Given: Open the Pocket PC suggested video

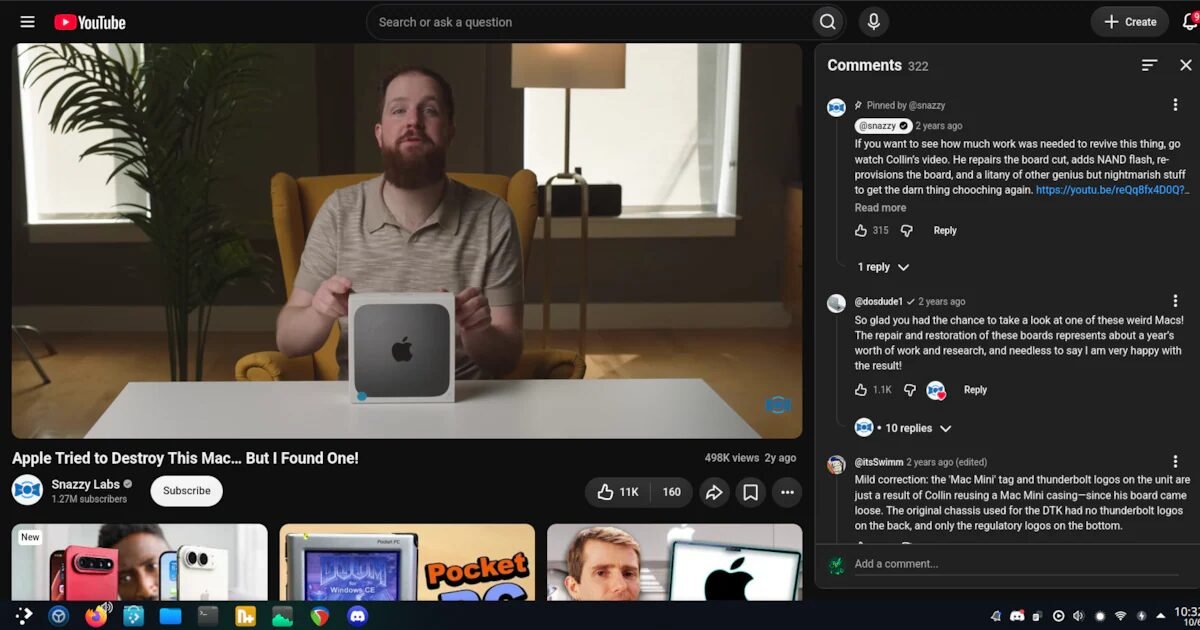Looking at the screenshot, I should pos(407,562).
